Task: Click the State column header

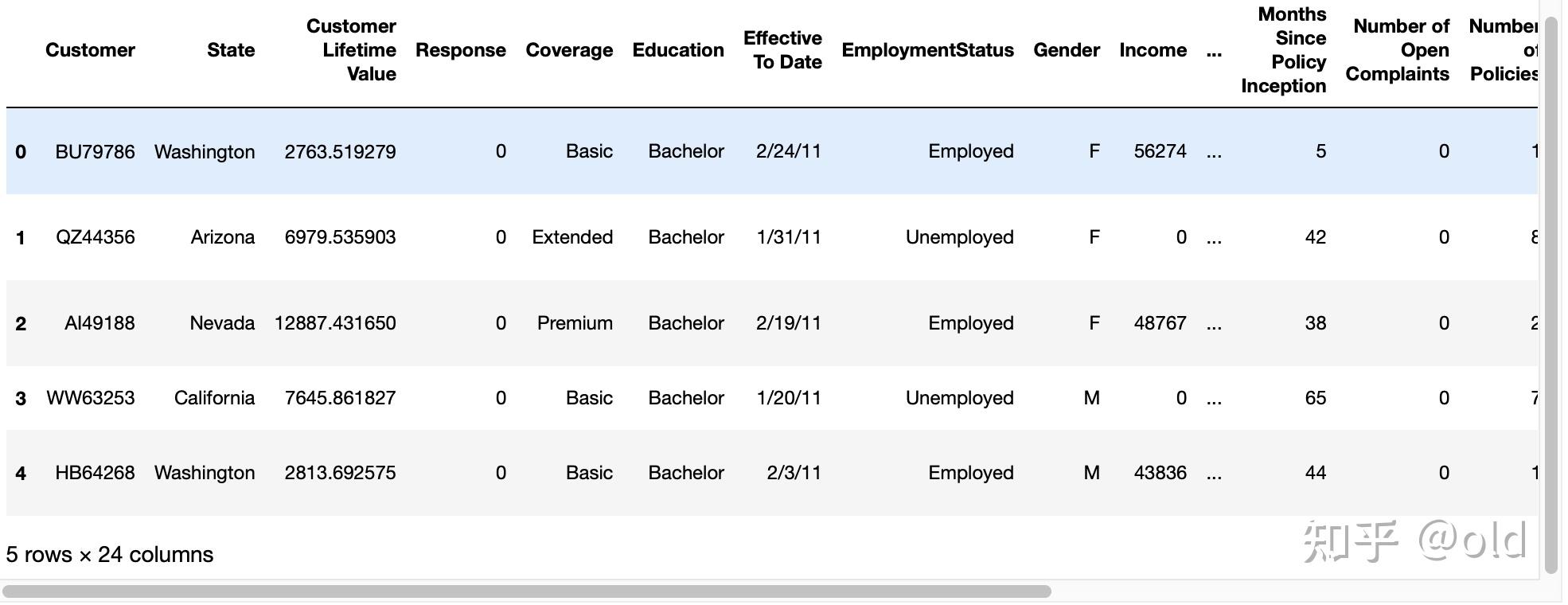Action: click(x=231, y=50)
